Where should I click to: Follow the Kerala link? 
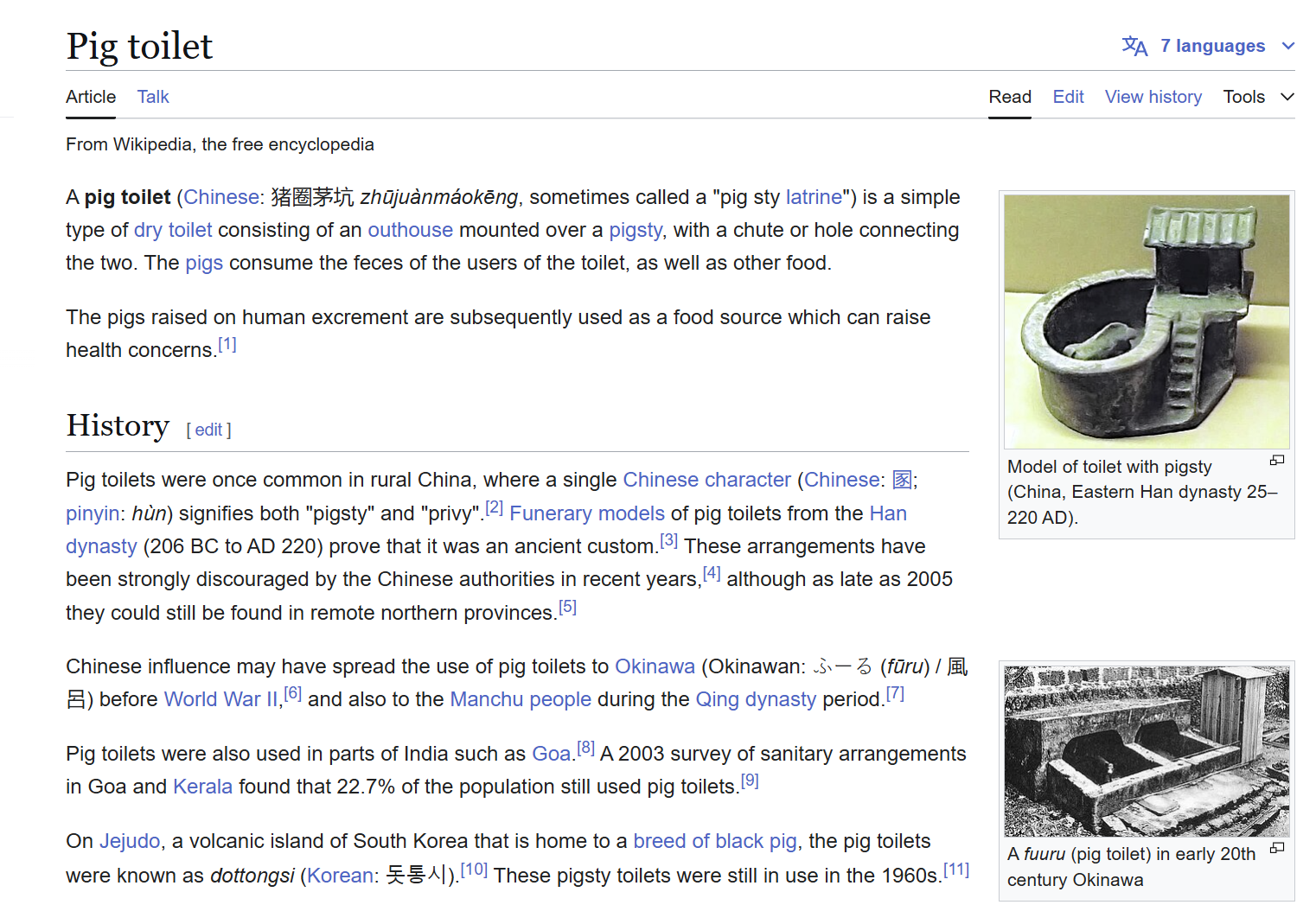202,787
